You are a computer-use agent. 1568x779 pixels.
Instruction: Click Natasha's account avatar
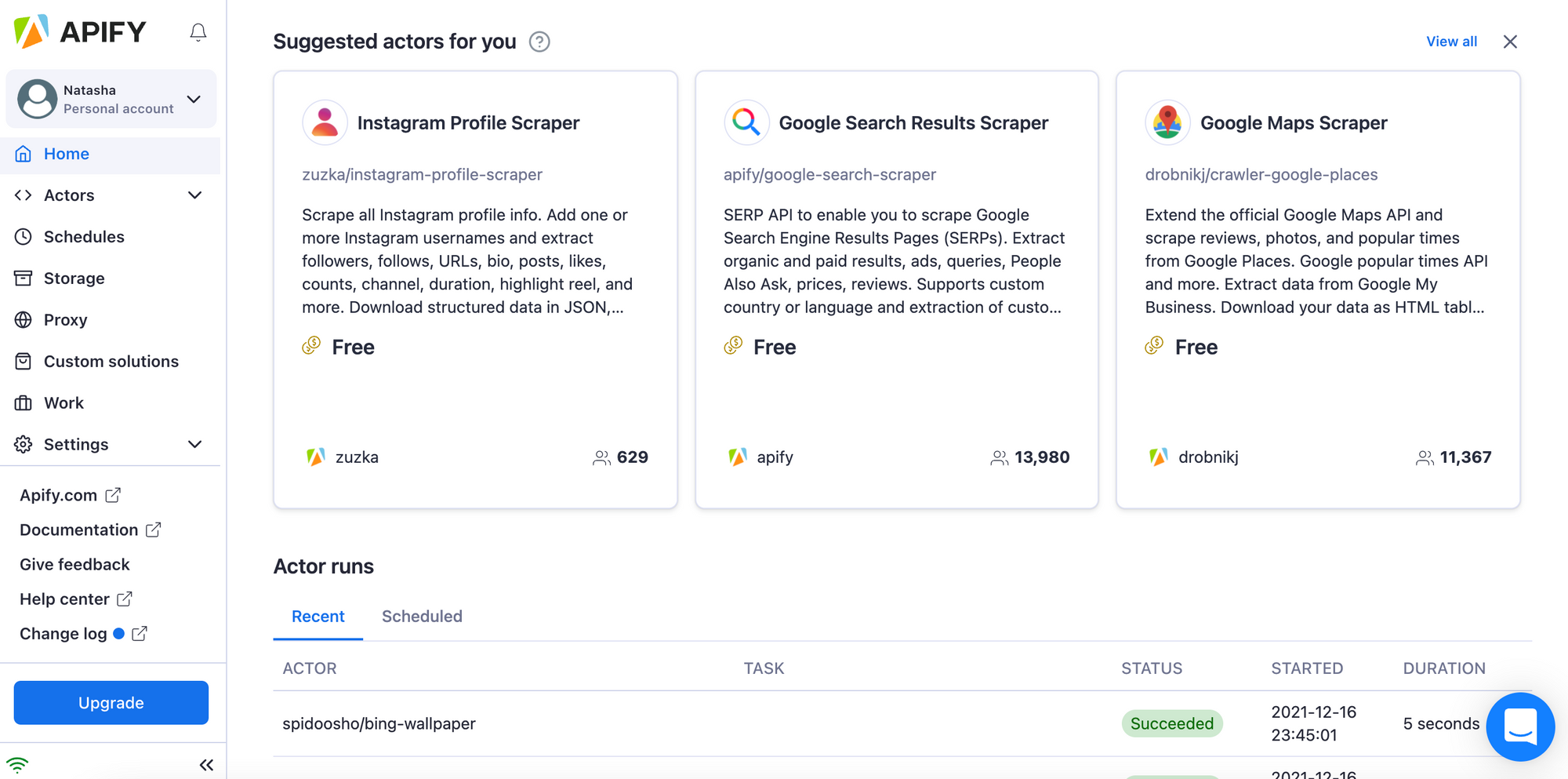[37, 99]
